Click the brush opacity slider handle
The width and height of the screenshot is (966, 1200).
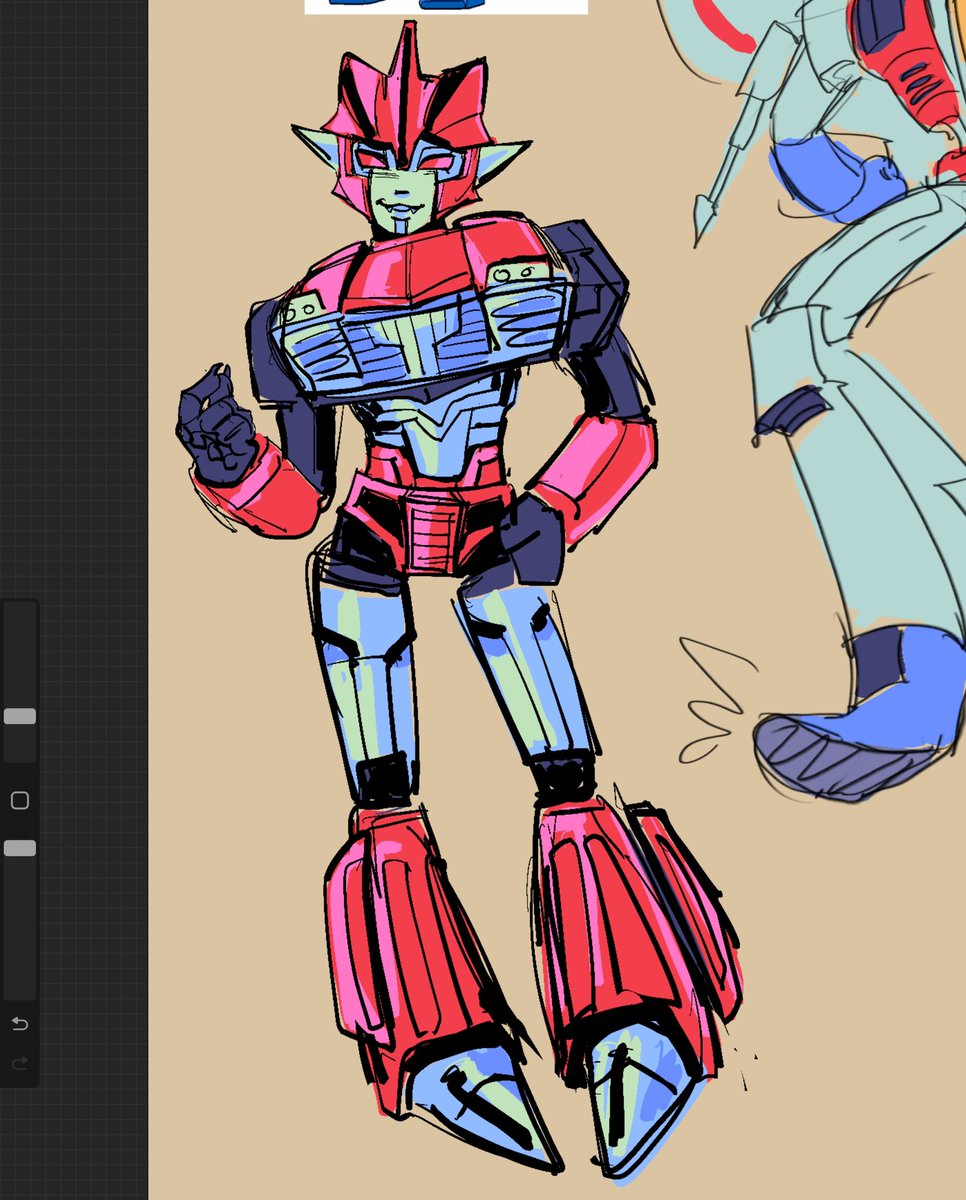20,848
